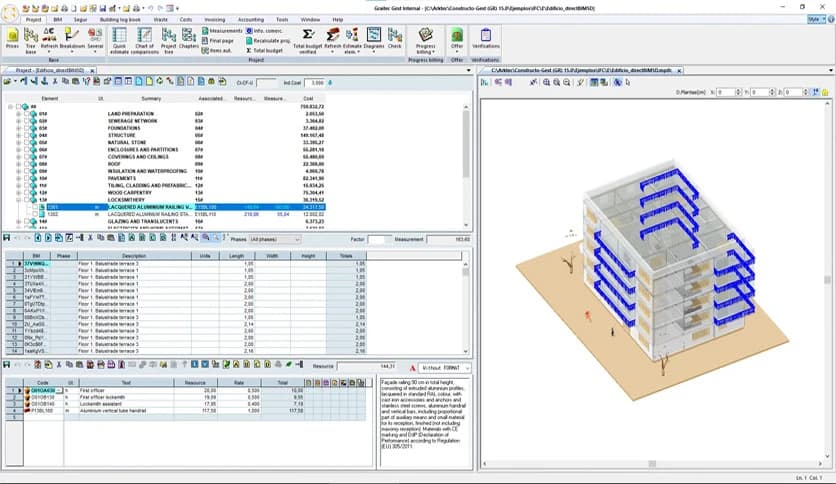Click the Summary column header

click(151, 99)
